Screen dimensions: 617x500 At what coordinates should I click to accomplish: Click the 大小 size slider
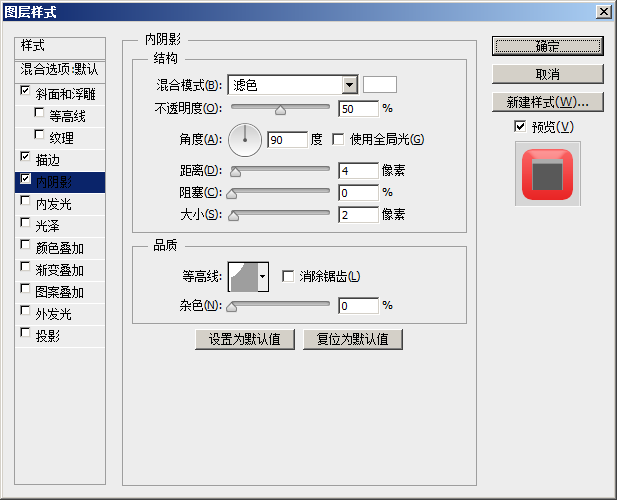[x=279, y=214]
